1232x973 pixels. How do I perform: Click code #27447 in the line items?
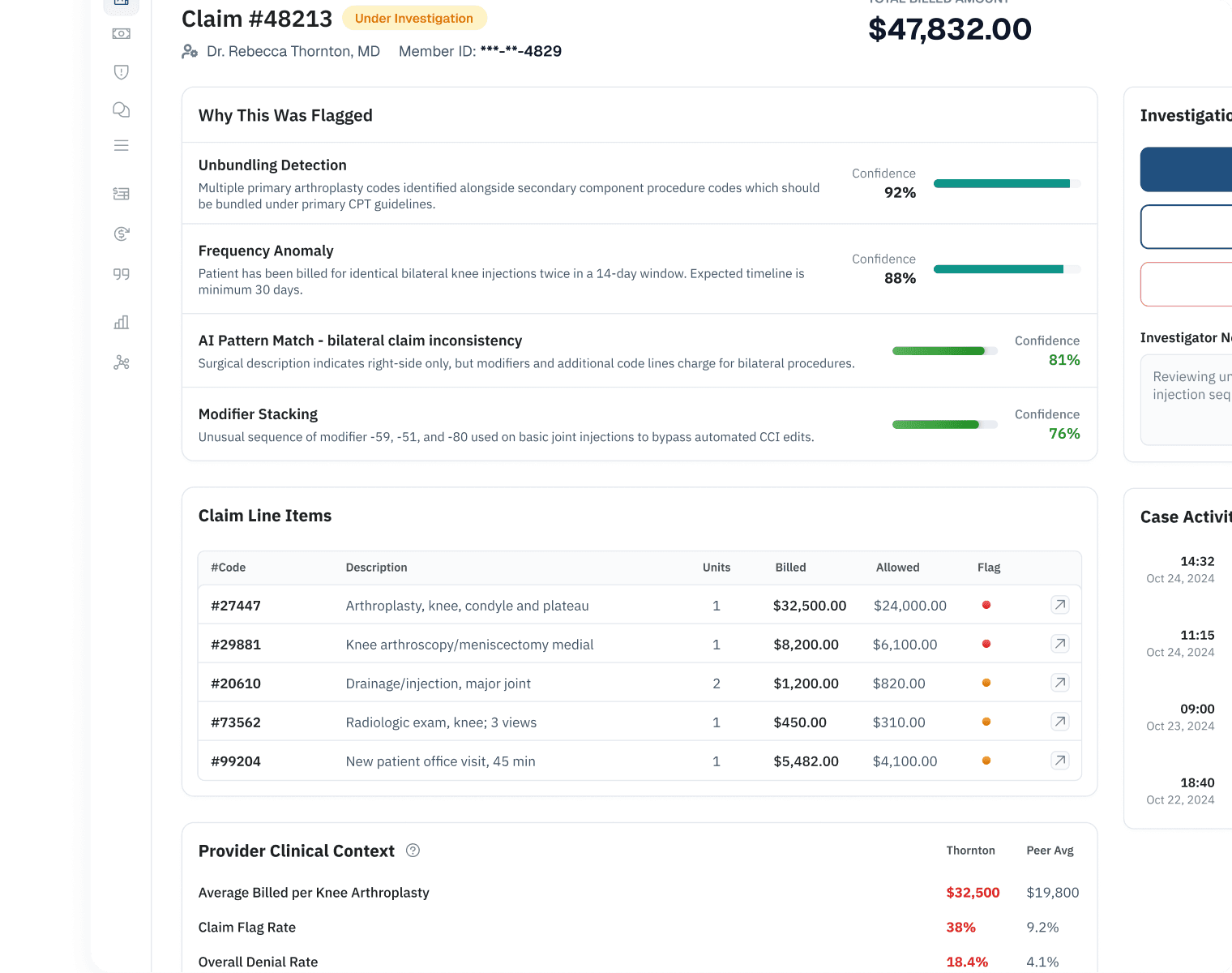tap(236, 606)
